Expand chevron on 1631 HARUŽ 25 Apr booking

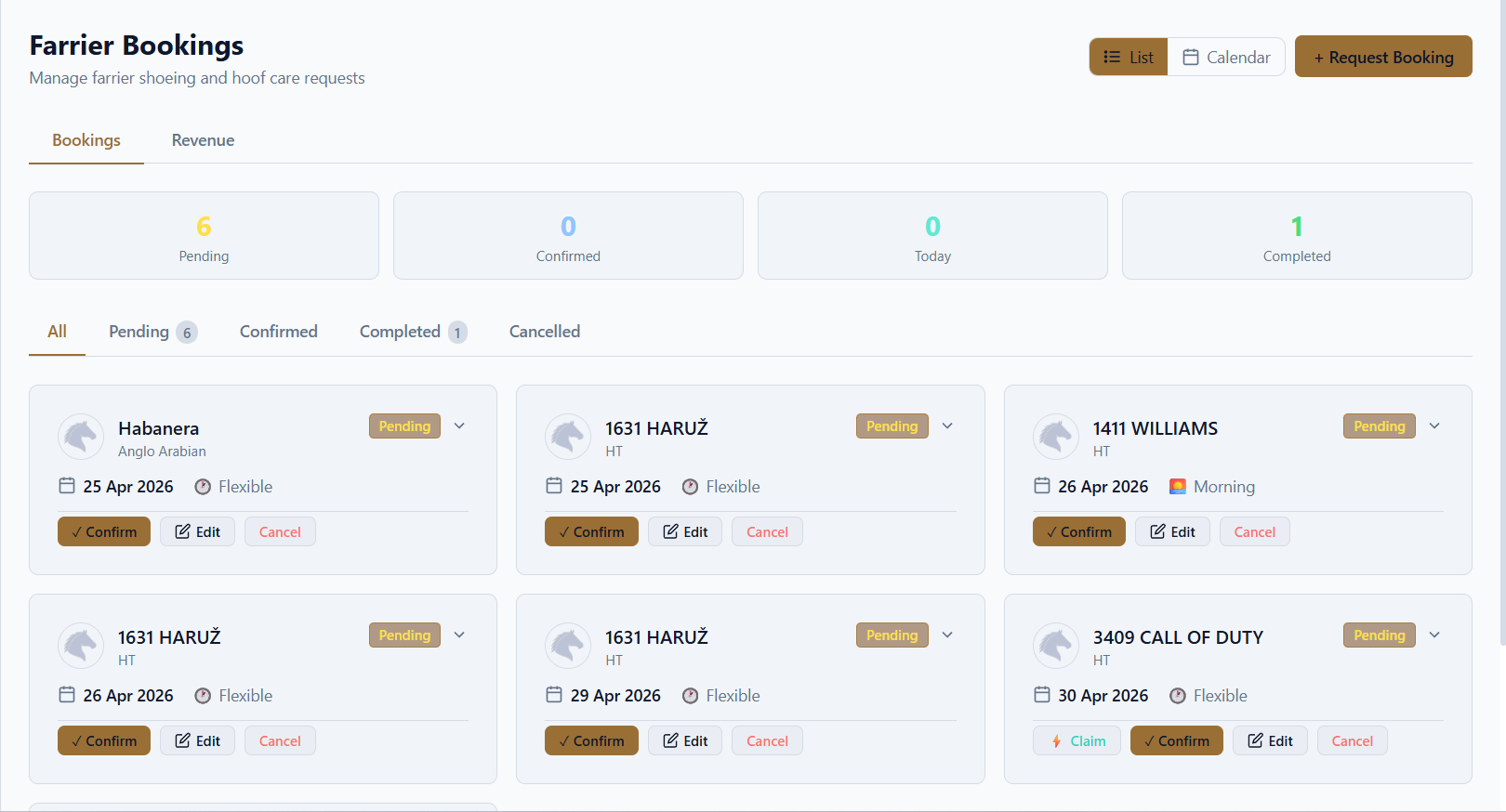point(947,426)
